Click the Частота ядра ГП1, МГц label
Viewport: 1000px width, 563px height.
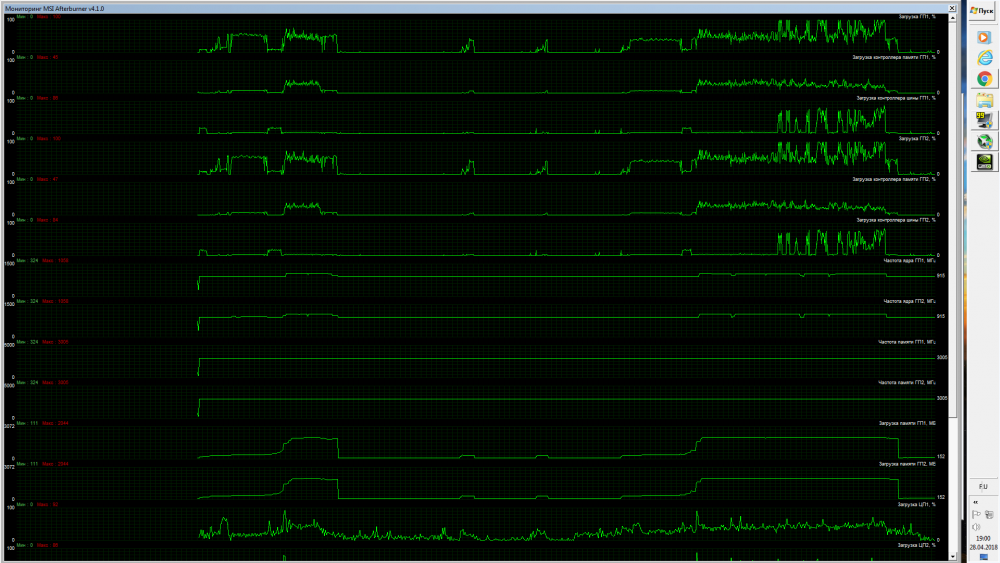[909, 261]
